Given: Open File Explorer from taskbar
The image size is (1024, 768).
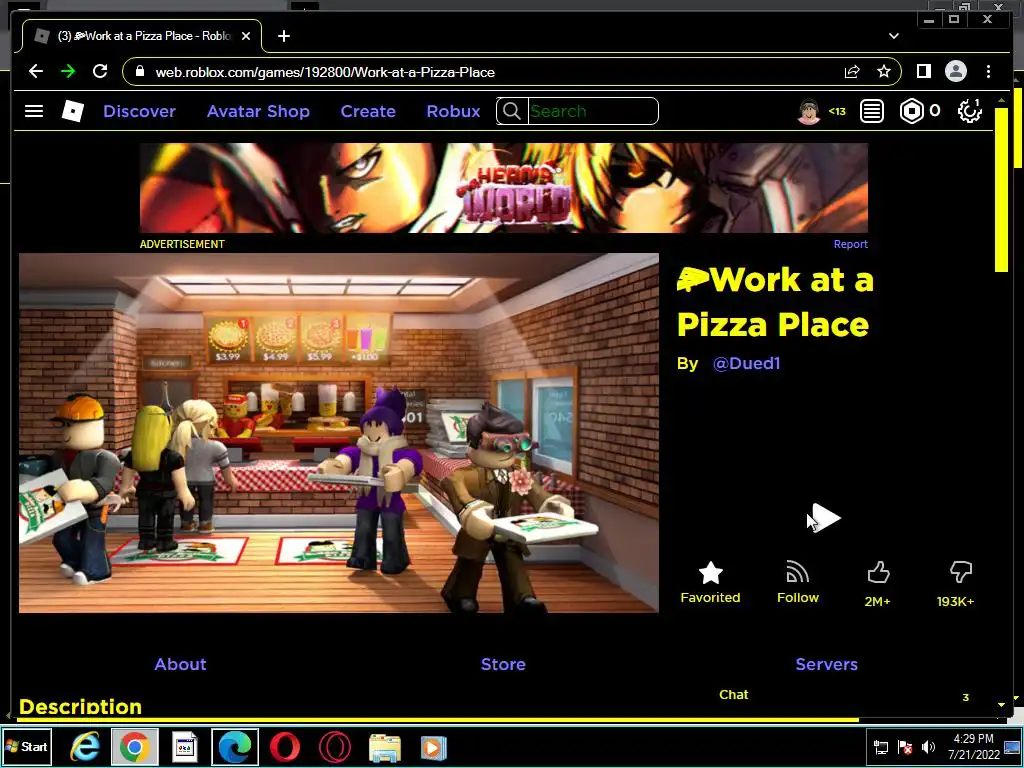Looking at the screenshot, I should click(385, 748).
